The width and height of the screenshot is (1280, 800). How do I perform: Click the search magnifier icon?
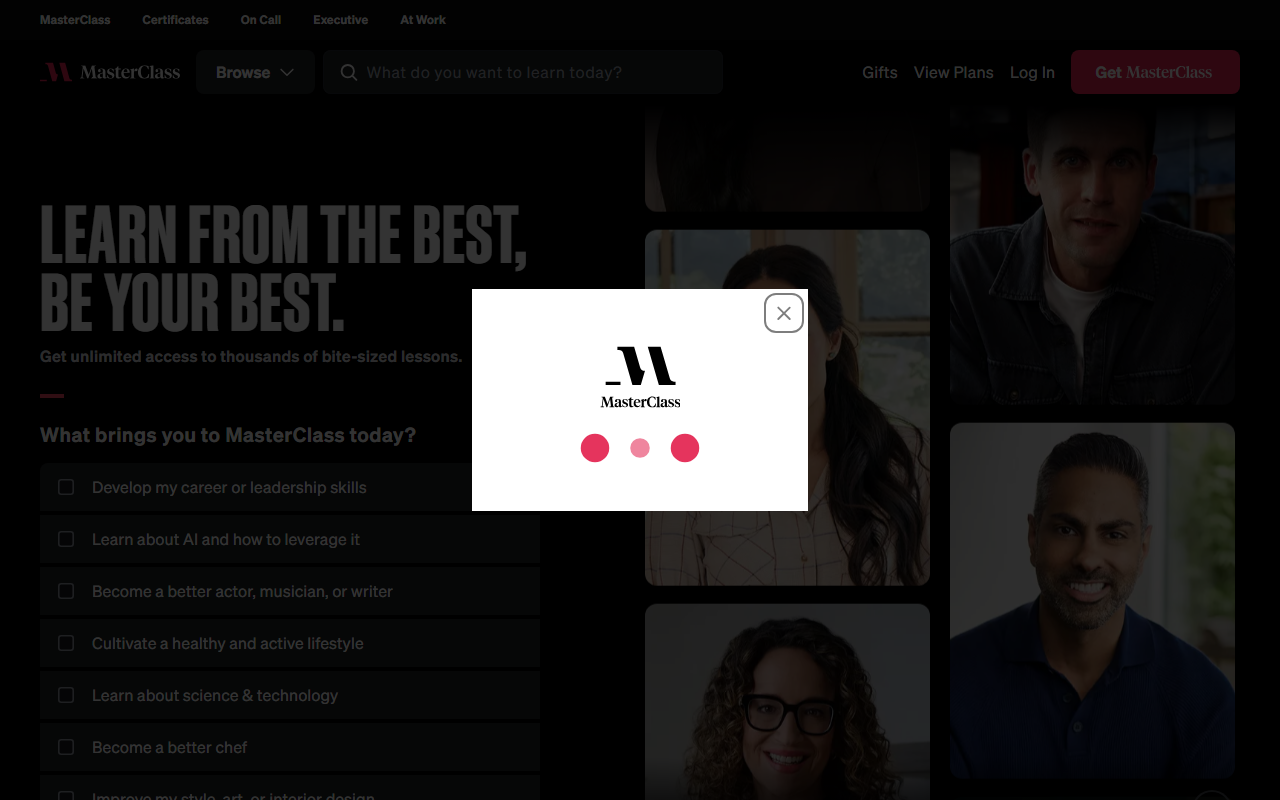[x=349, y=72]
